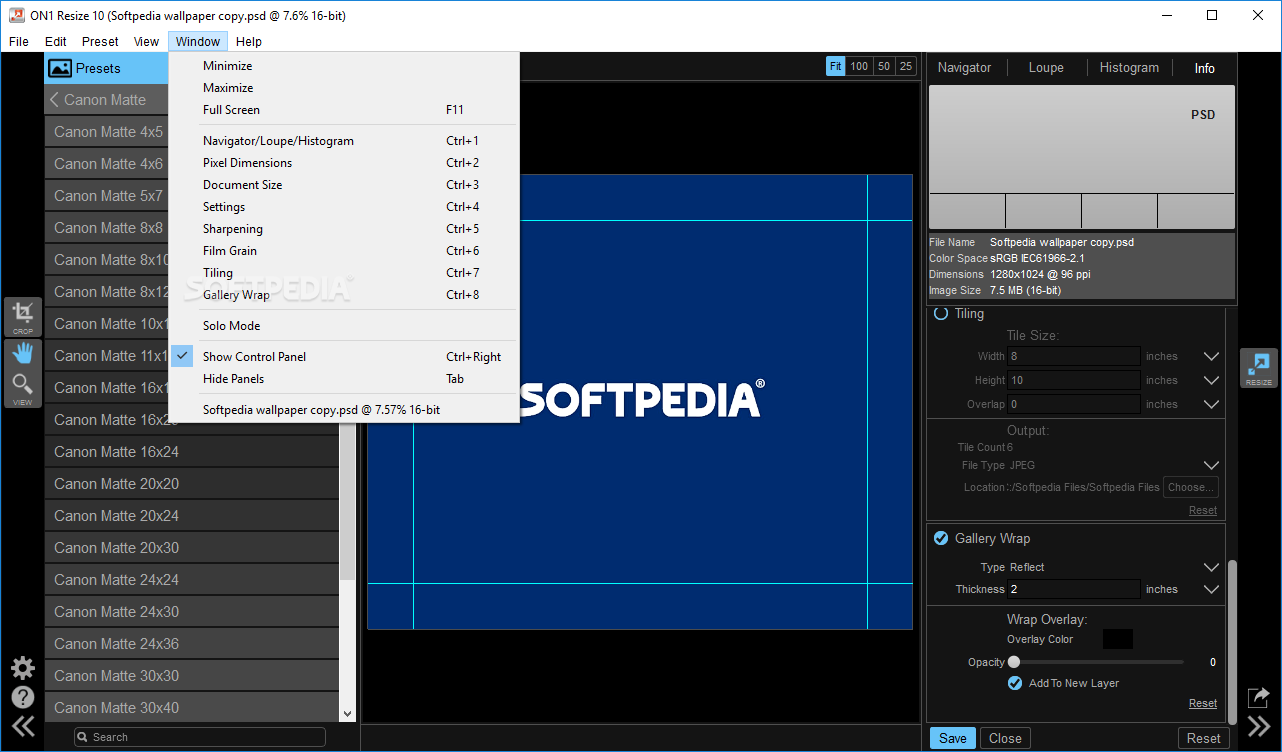
Task: Open the Help menu
Action: [x=249, y=41]
